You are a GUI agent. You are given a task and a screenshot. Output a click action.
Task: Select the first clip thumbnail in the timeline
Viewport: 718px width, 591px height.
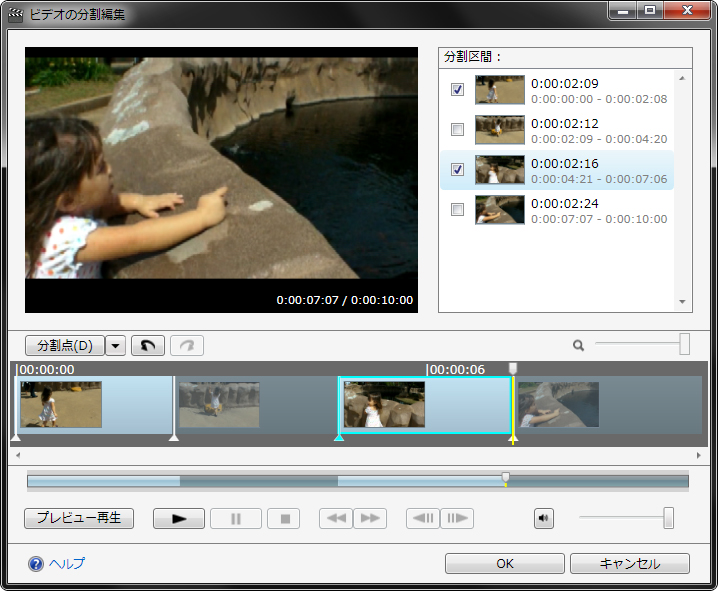pos(61,405)
